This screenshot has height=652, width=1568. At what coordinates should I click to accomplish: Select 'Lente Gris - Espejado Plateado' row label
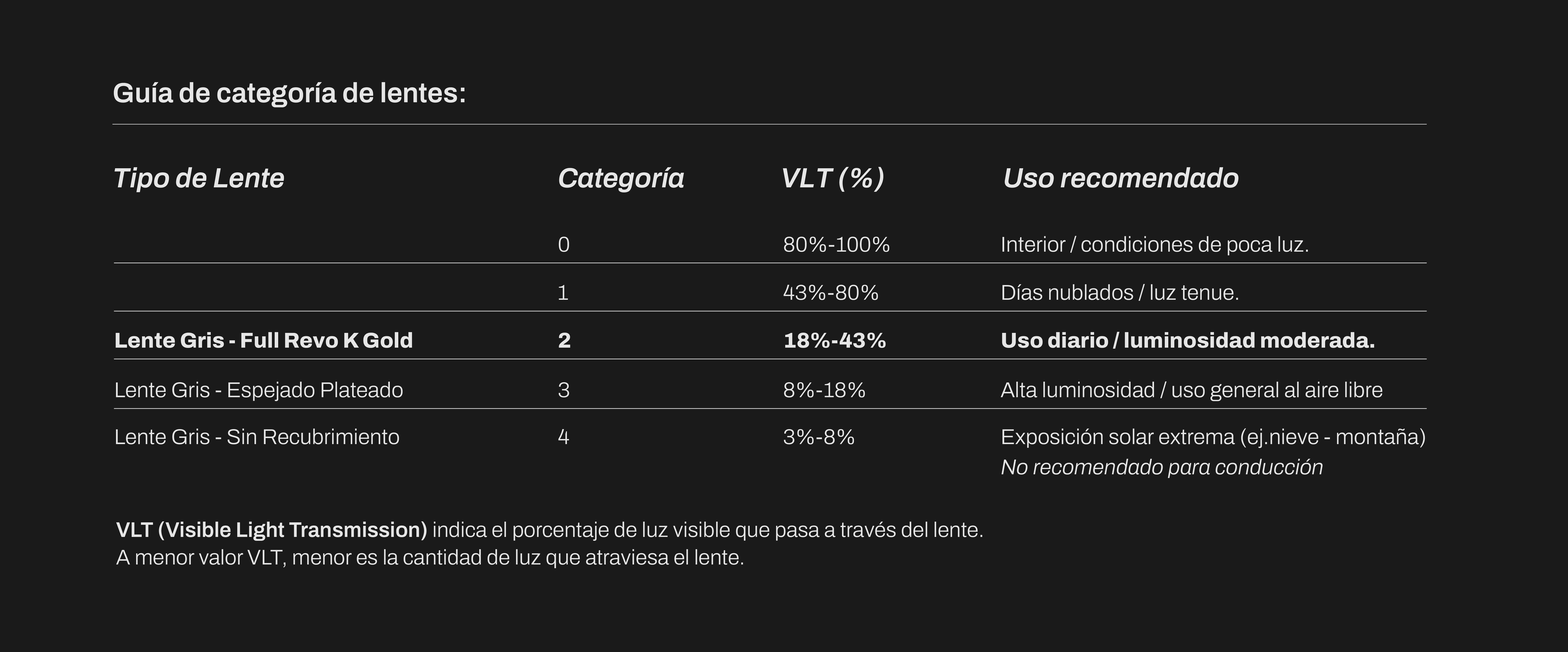click(x=259, y=390)
